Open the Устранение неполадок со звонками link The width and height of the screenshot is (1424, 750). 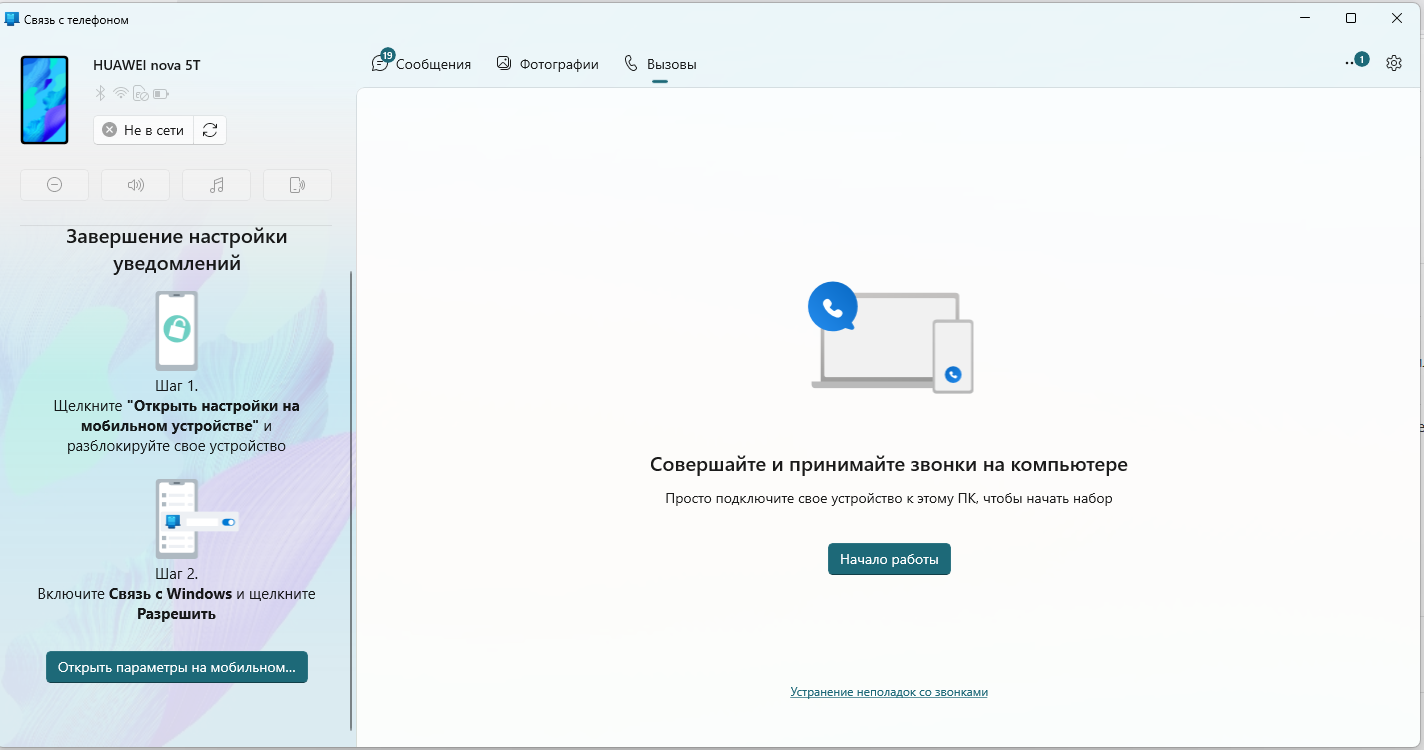click(x=889, y=692)
